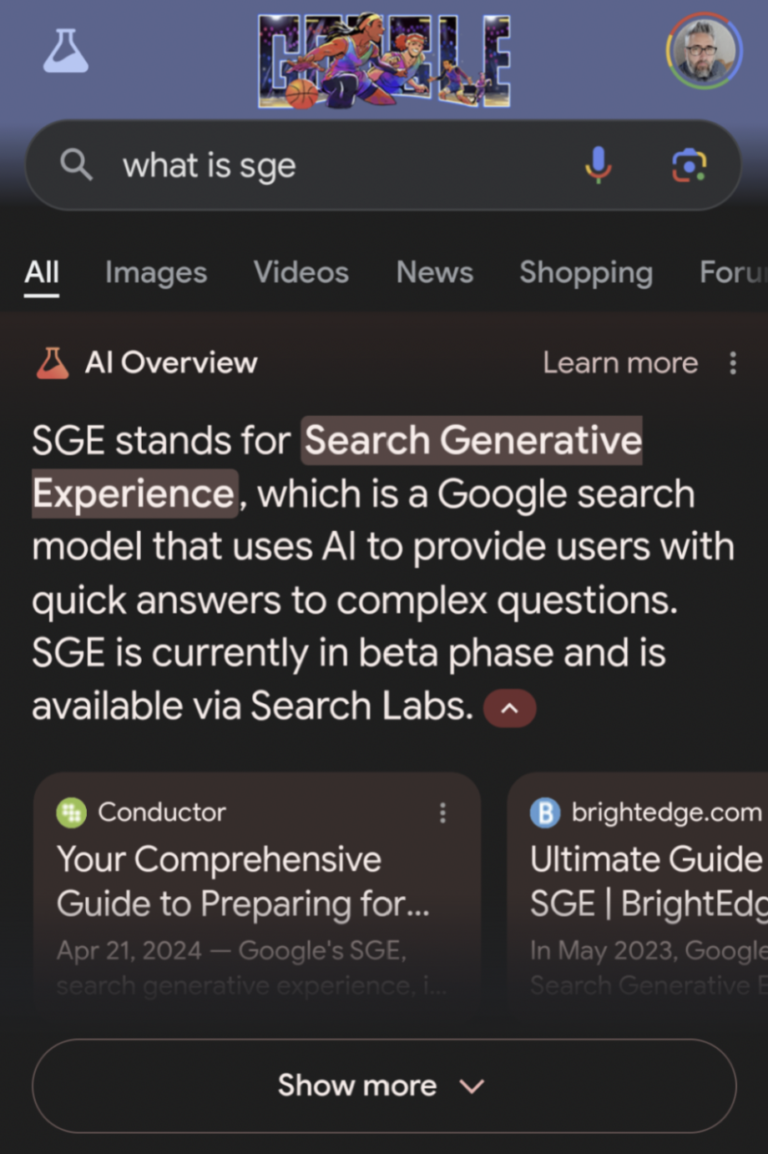Viewport: 768px width, 1154px height.
Task: Click the search field containing 'what is sge'
Action: pyautogui.click(x=300, y=165)
